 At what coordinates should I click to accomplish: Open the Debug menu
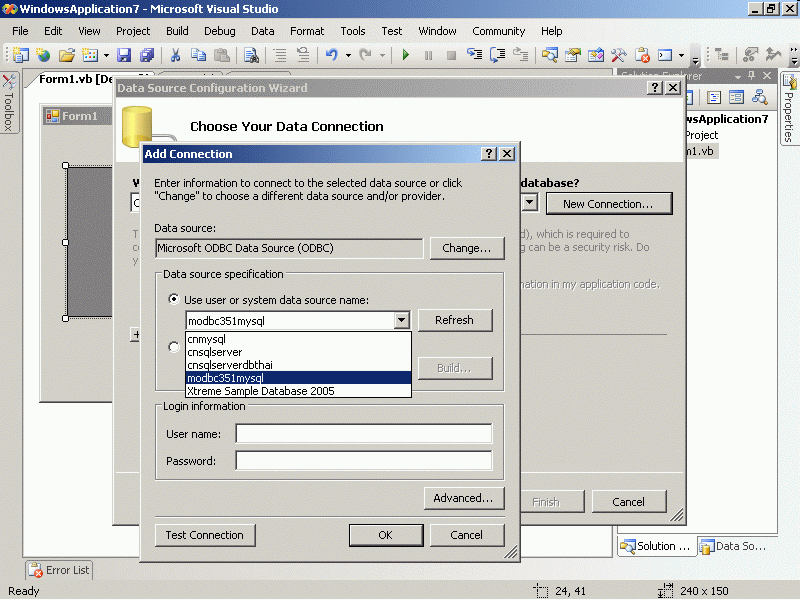219,31
